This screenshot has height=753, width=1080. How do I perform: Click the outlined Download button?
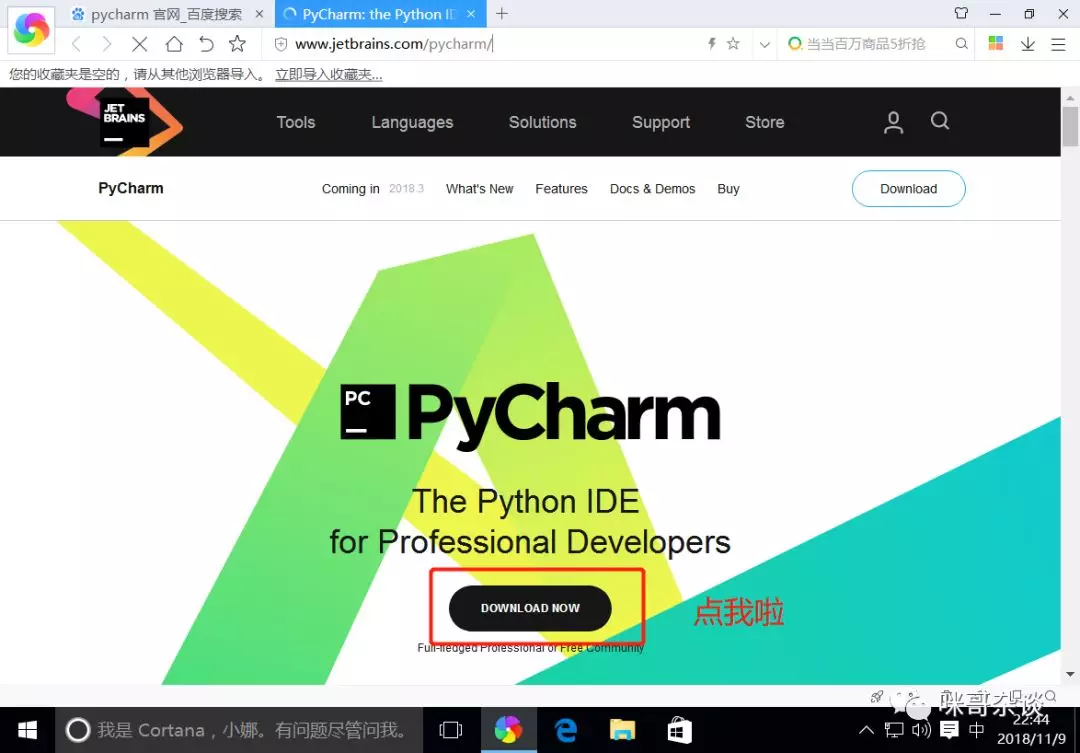click(908, 189)
